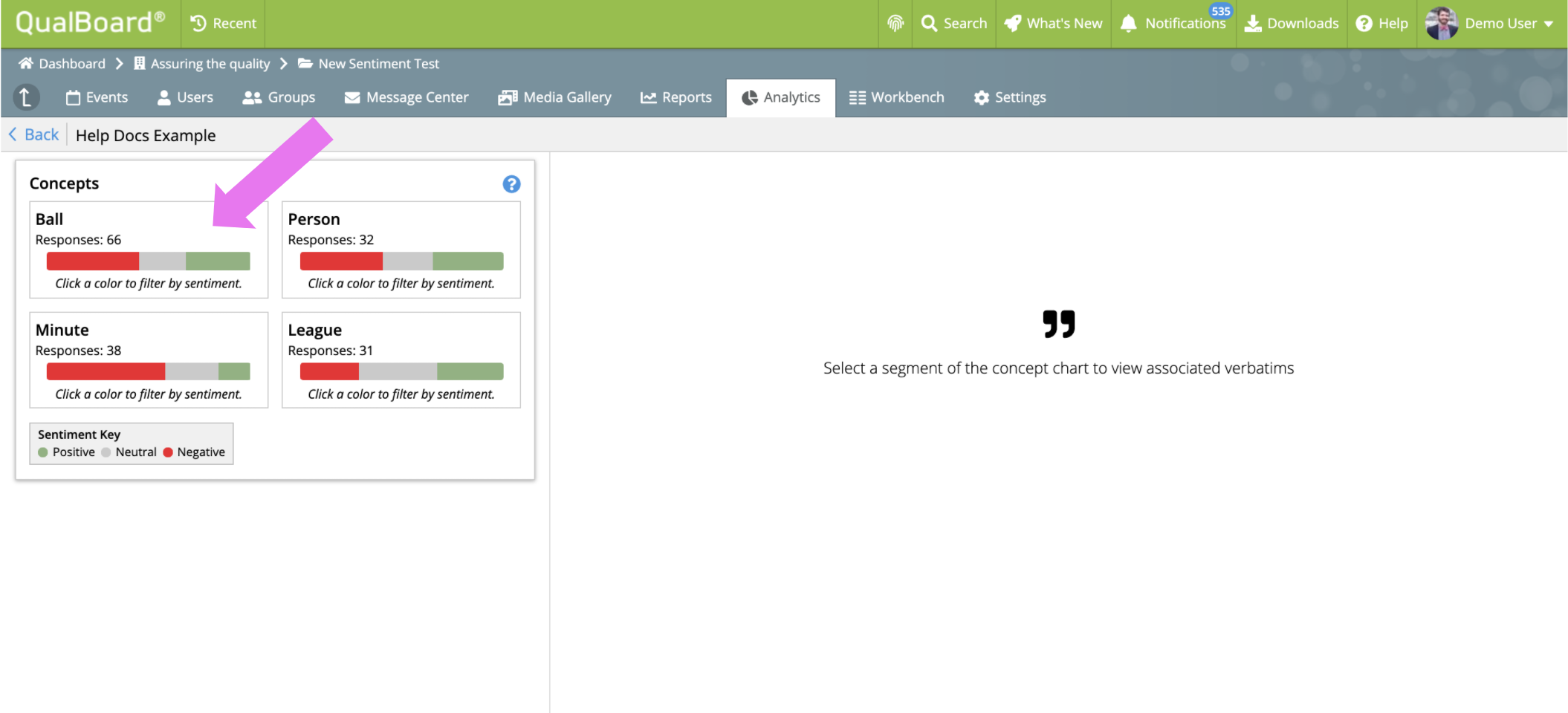Click the Positive entry in Sentiment Key

tap(66, 452)
